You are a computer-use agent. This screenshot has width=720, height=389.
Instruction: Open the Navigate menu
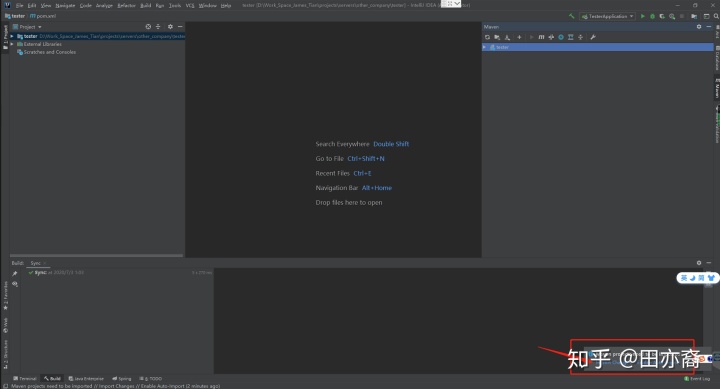pyautogui.click(x=65, y=6)
